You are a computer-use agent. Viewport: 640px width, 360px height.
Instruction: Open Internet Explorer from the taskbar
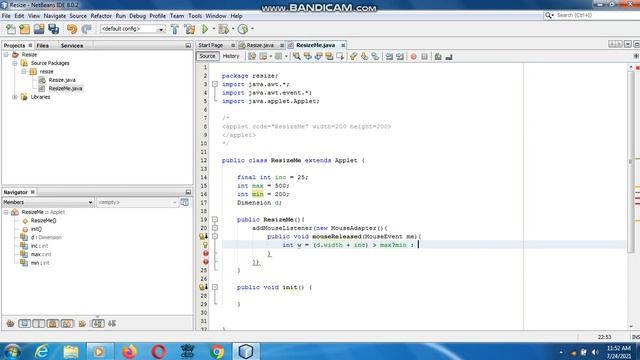click(42, 351)
